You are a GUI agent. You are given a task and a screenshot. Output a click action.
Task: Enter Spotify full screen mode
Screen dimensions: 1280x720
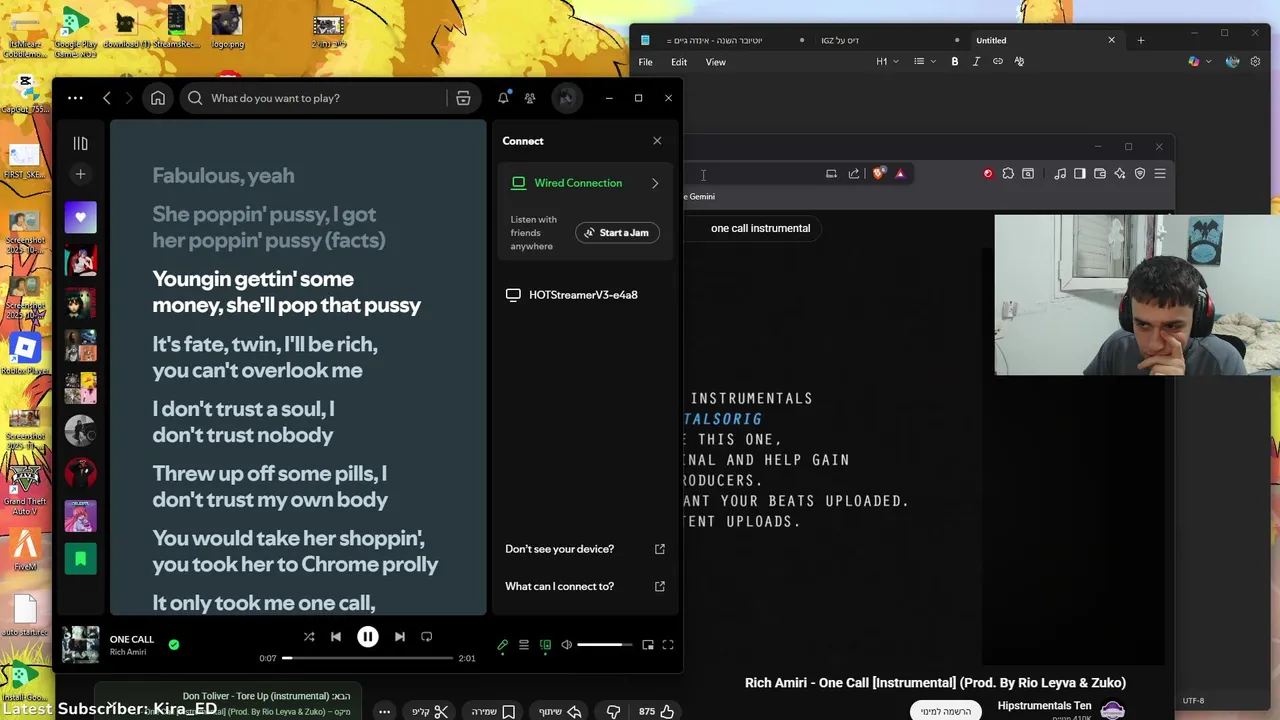click(668, 645)
